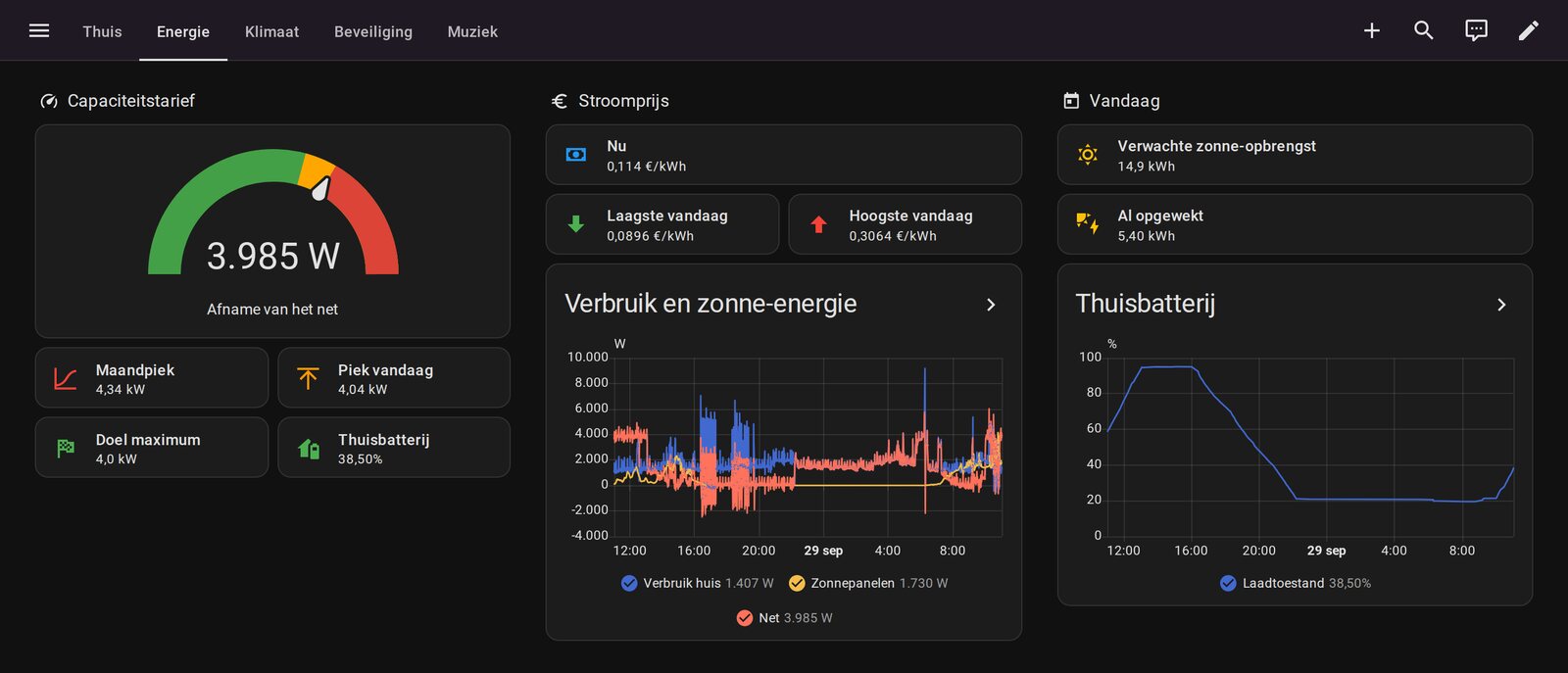
Task: Click the blue cash icon for Nu
Action: tap(576, 155)
